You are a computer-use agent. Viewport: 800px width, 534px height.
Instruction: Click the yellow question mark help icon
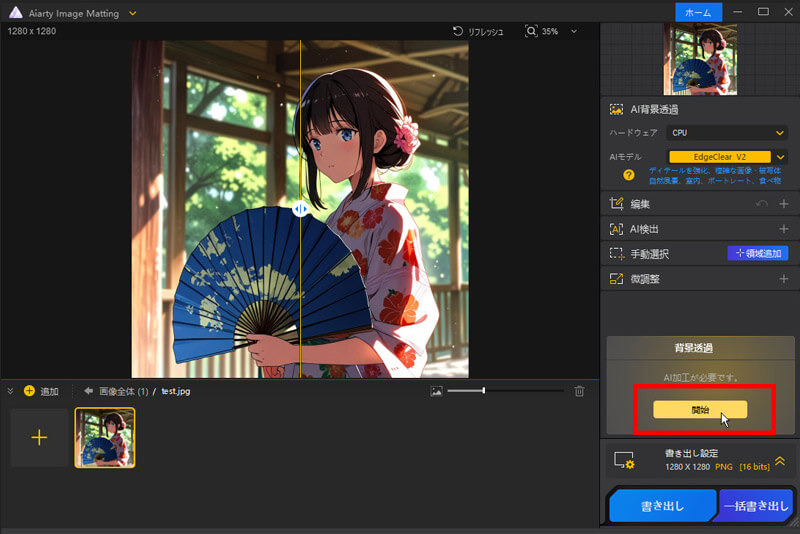629,175
